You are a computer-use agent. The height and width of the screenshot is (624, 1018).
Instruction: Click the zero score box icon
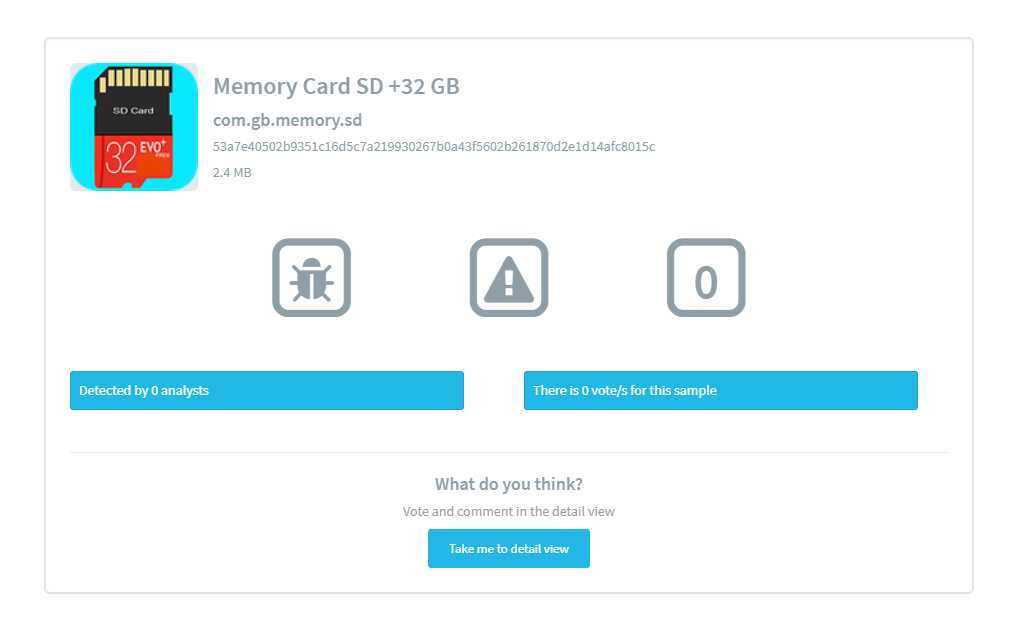pyautogui.click(x=706, y=278)
